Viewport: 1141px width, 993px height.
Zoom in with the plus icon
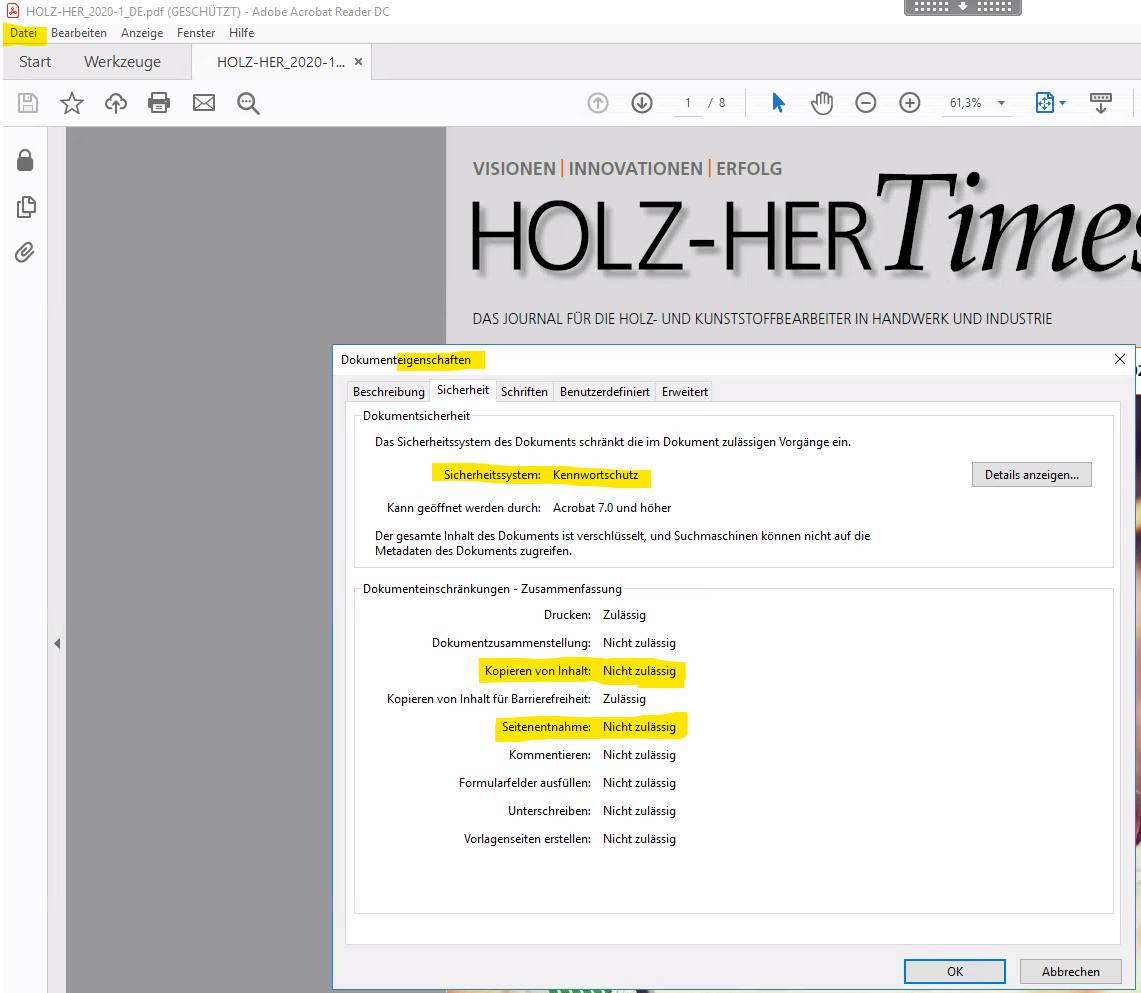point(909,103)
